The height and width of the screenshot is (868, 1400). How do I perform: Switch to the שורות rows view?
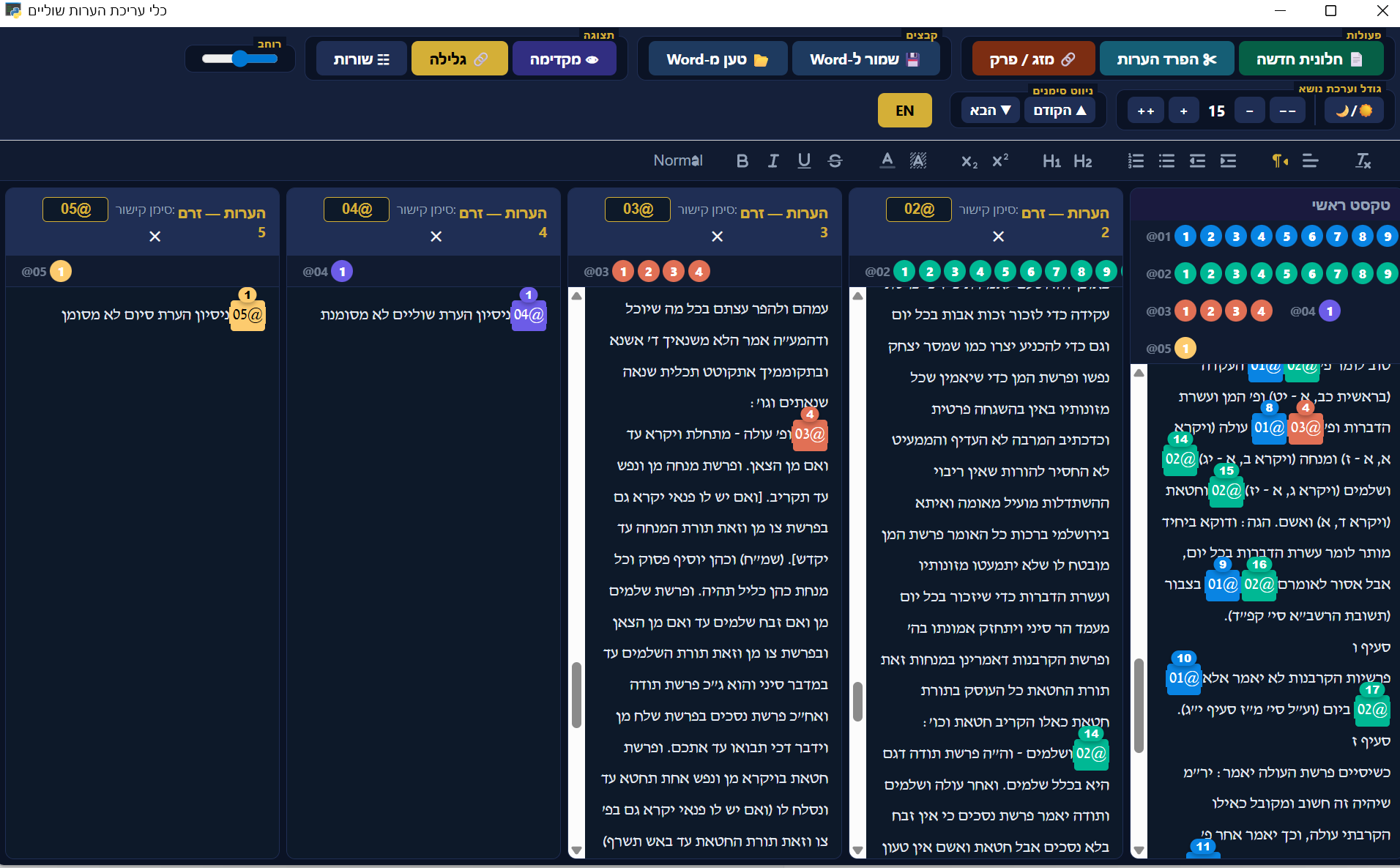pos(361,59)
